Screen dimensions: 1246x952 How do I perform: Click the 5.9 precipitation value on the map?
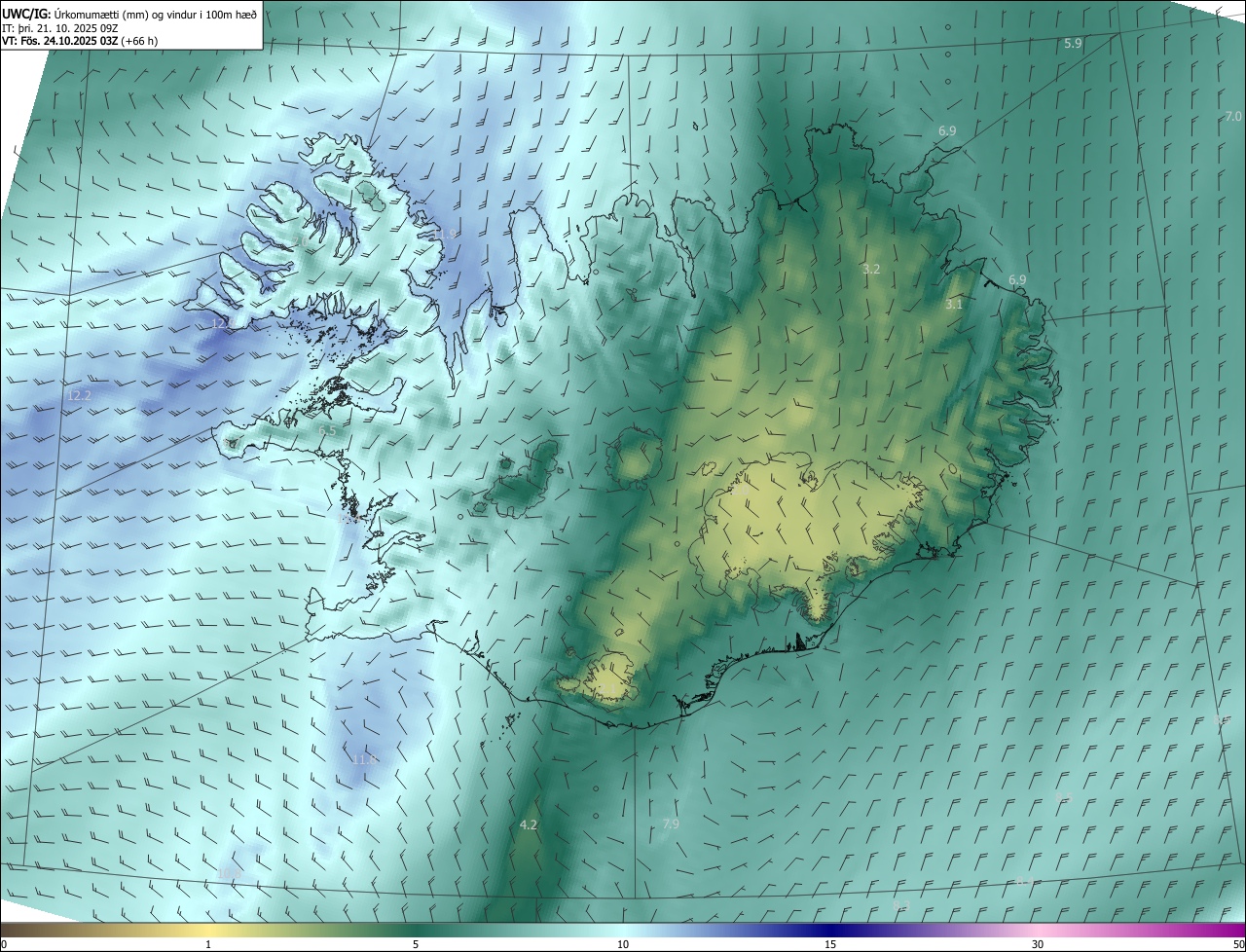pos(1073,44)
